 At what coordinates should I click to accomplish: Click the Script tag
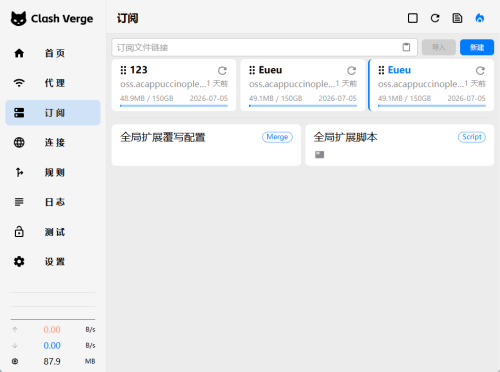click(472, 137)
